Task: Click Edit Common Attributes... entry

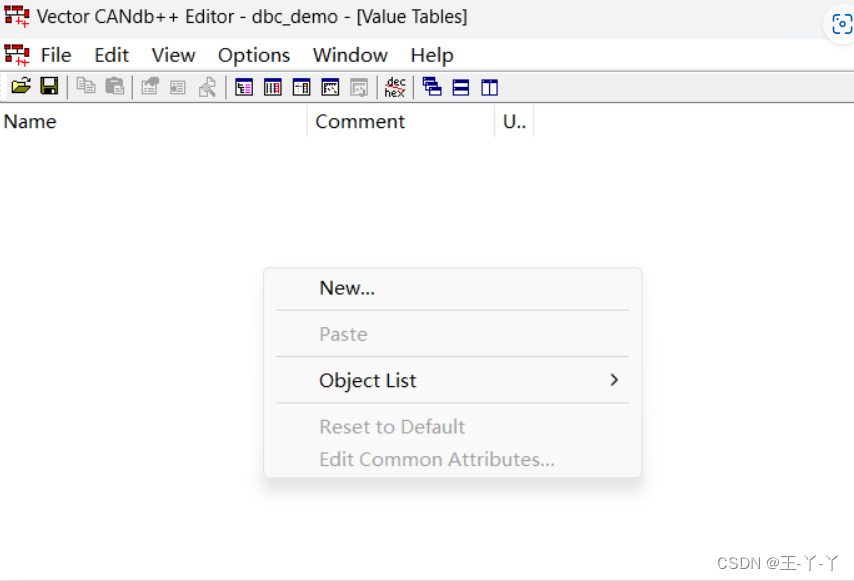Action: click(x=453, y=459)
